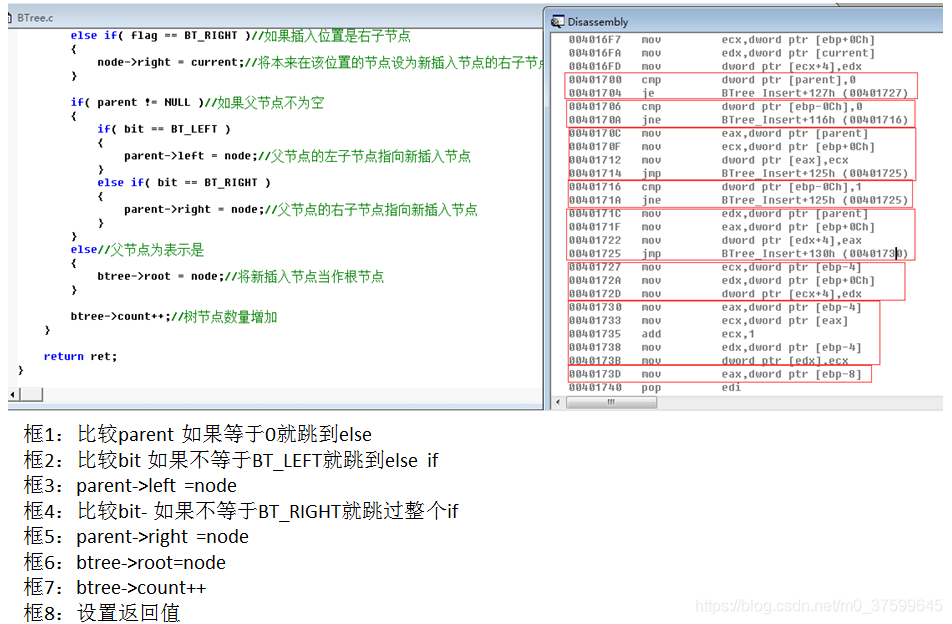The width and height of the screenshot is (952, 624).
Task: Click disassembly row at address 00401722
Action: pyautogui.click(x=715, y=240)
